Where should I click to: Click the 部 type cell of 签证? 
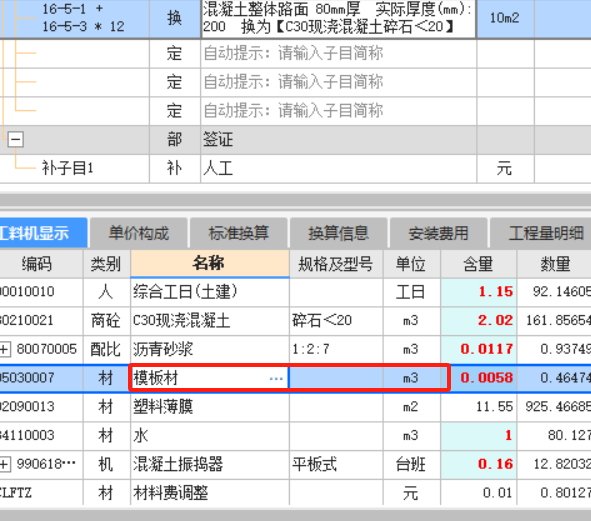(175, 139)
